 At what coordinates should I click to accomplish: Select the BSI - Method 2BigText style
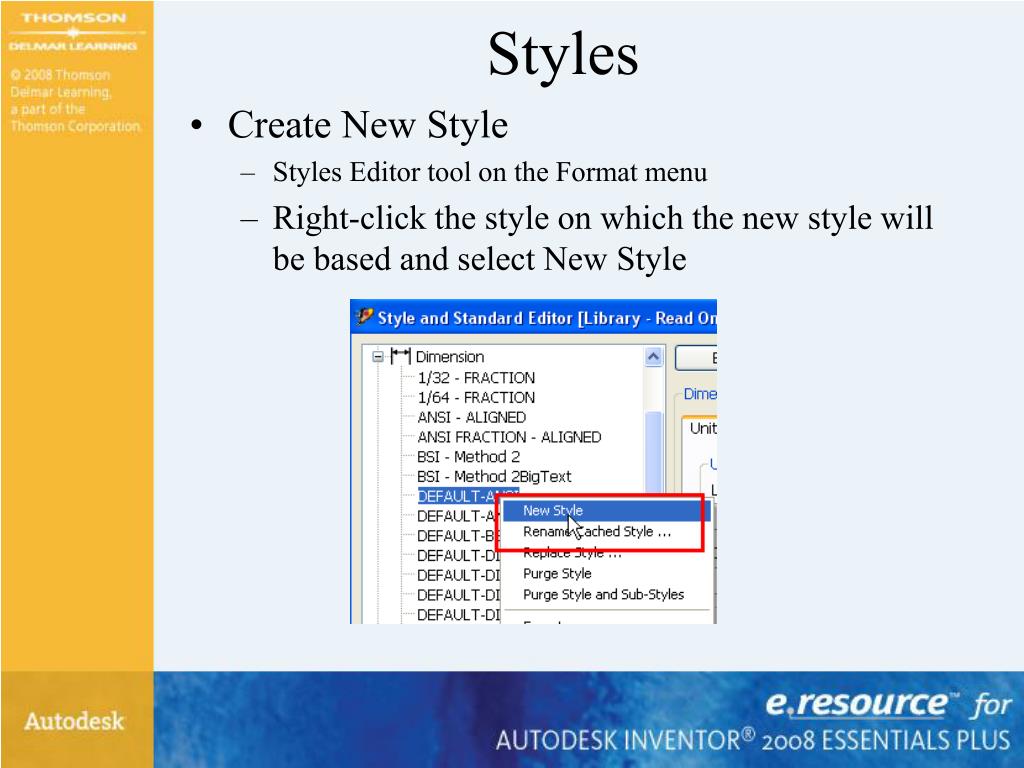point(494,476)
